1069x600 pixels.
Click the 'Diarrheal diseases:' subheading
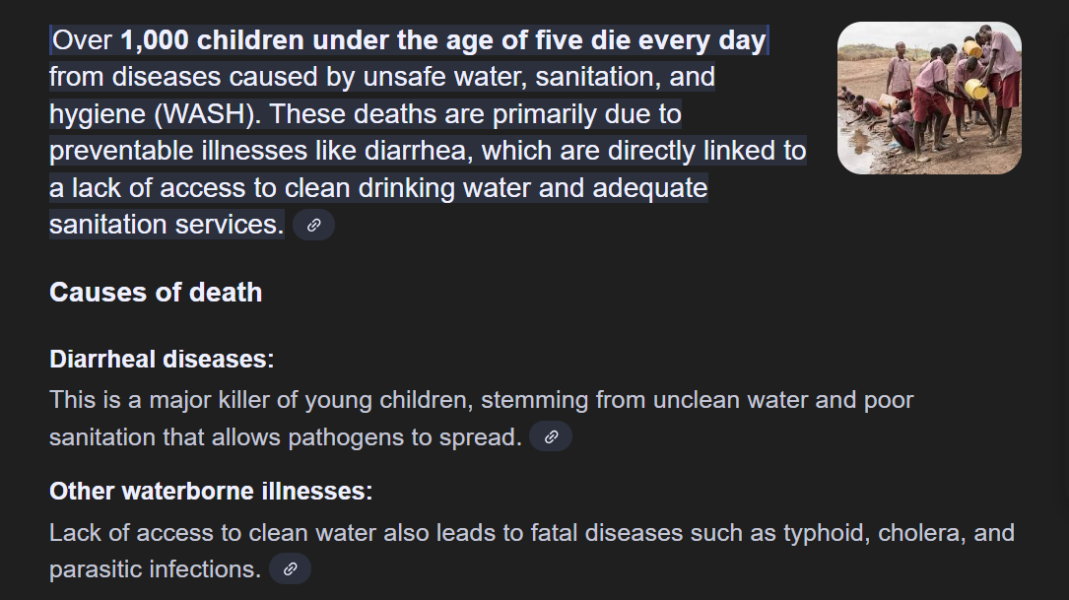(162, 359)
